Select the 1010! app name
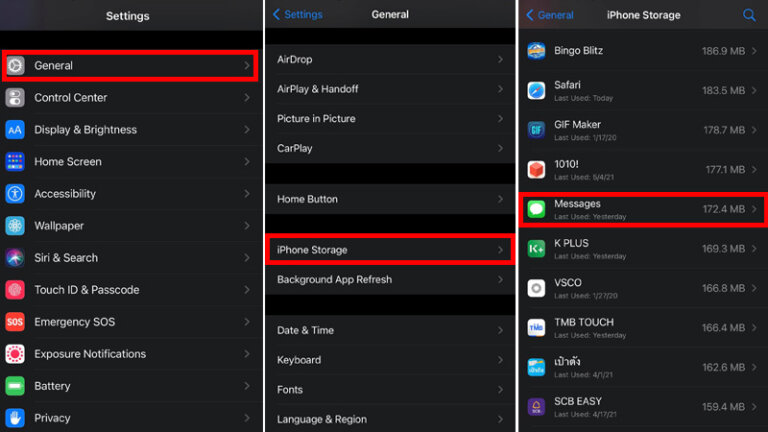This screenshot has height=432, width=768. 566,164
